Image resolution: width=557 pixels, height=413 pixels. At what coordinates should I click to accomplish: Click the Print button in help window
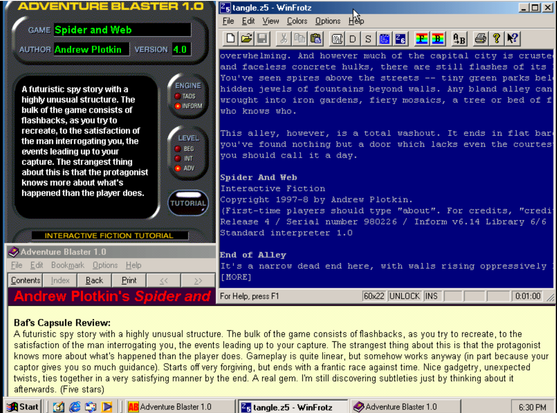(x=129, y=281)
